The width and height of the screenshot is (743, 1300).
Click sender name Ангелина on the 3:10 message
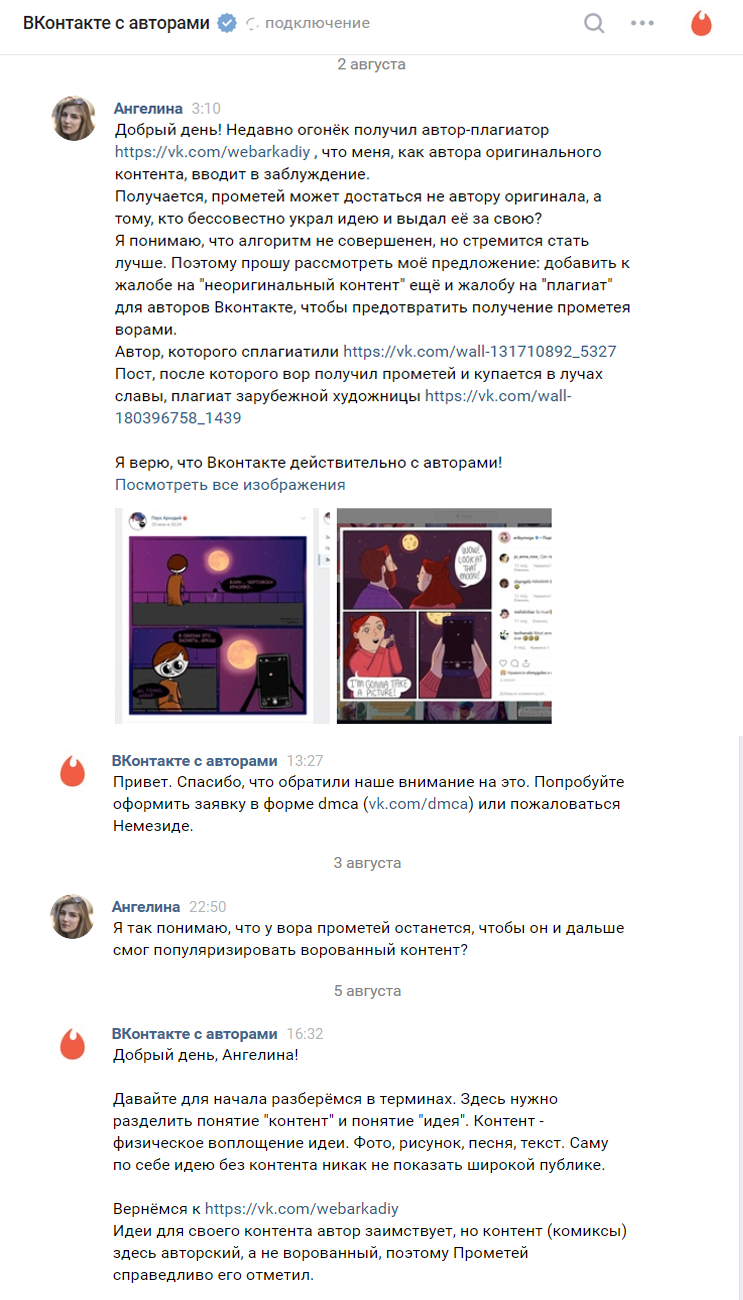pos(149,108)
